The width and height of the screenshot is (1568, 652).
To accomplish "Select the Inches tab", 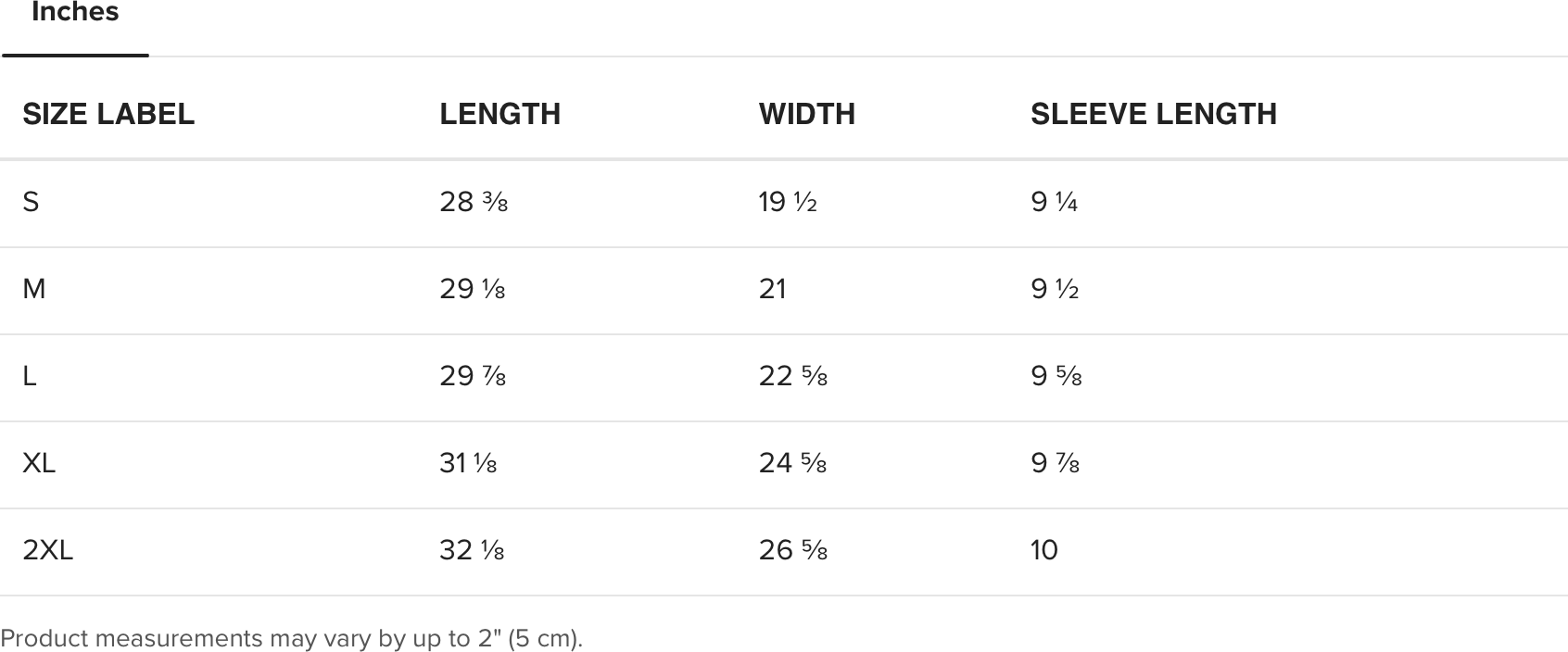I will (x=75, y=13).
